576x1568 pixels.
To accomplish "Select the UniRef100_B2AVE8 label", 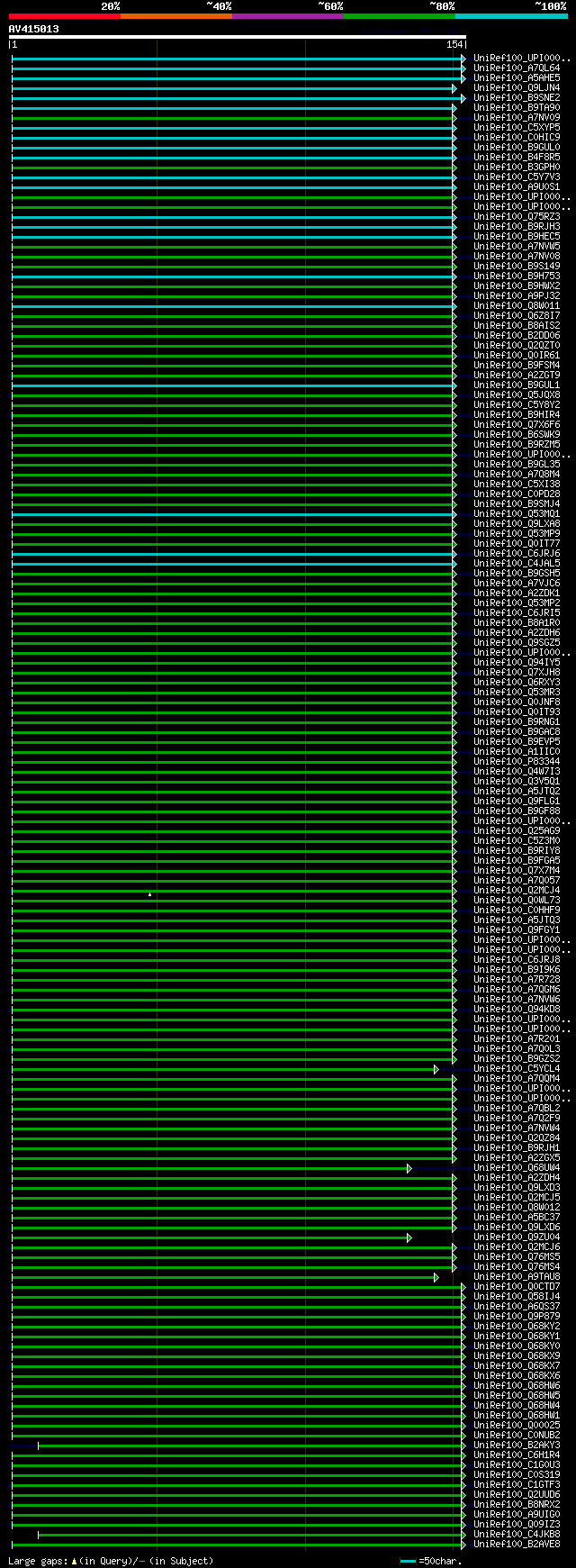I will click(517, 1545).
